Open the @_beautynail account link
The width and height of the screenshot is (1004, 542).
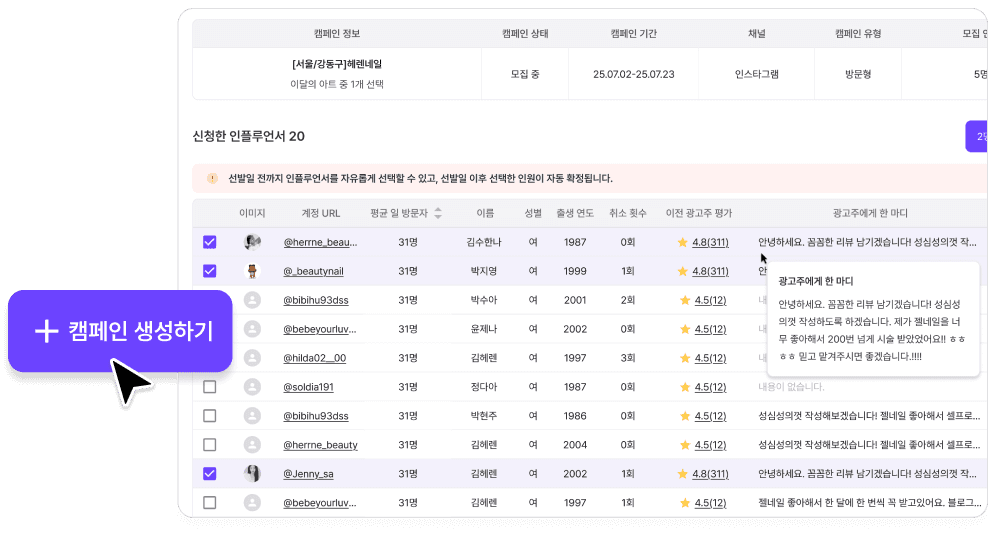coord(314,271)
